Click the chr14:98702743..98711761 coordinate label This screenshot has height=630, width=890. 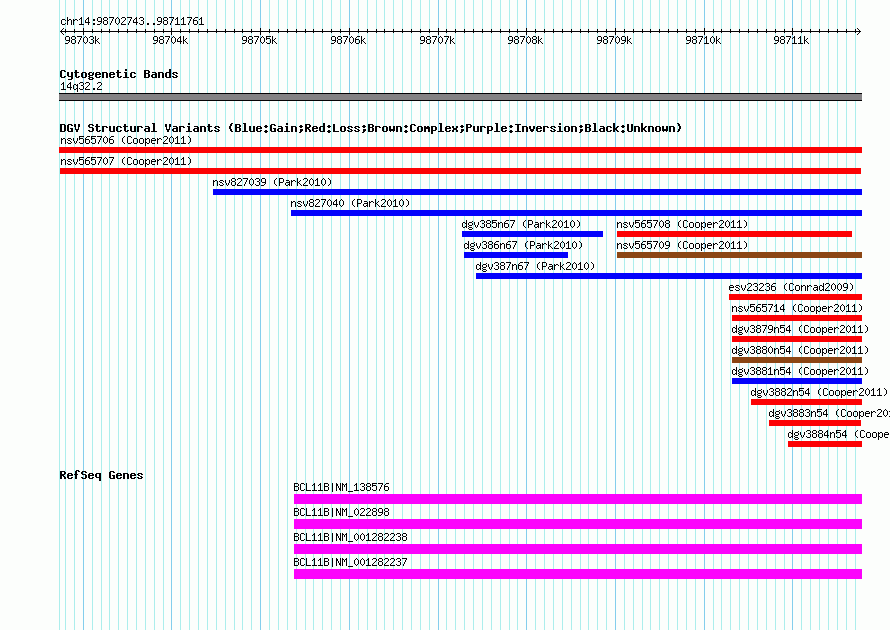pos(132,22)
